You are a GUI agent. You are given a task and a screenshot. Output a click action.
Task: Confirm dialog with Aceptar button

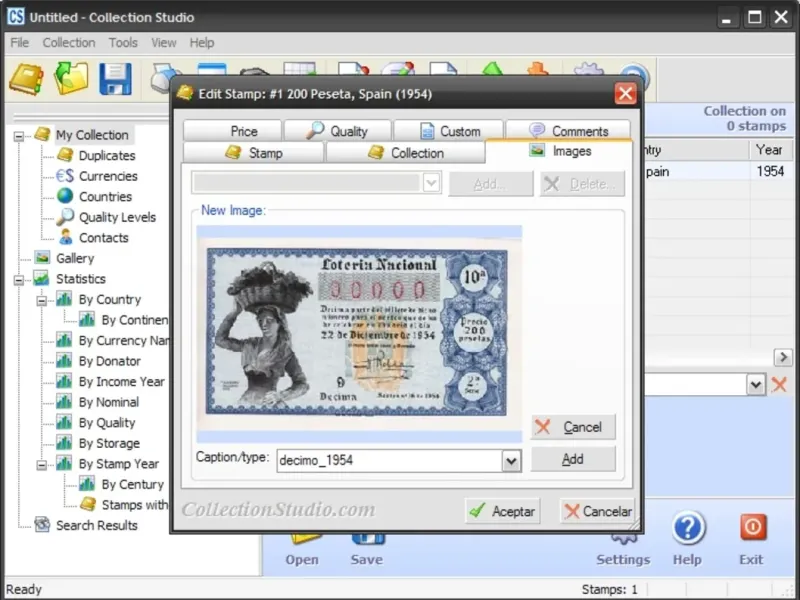(x=503, y=511)
